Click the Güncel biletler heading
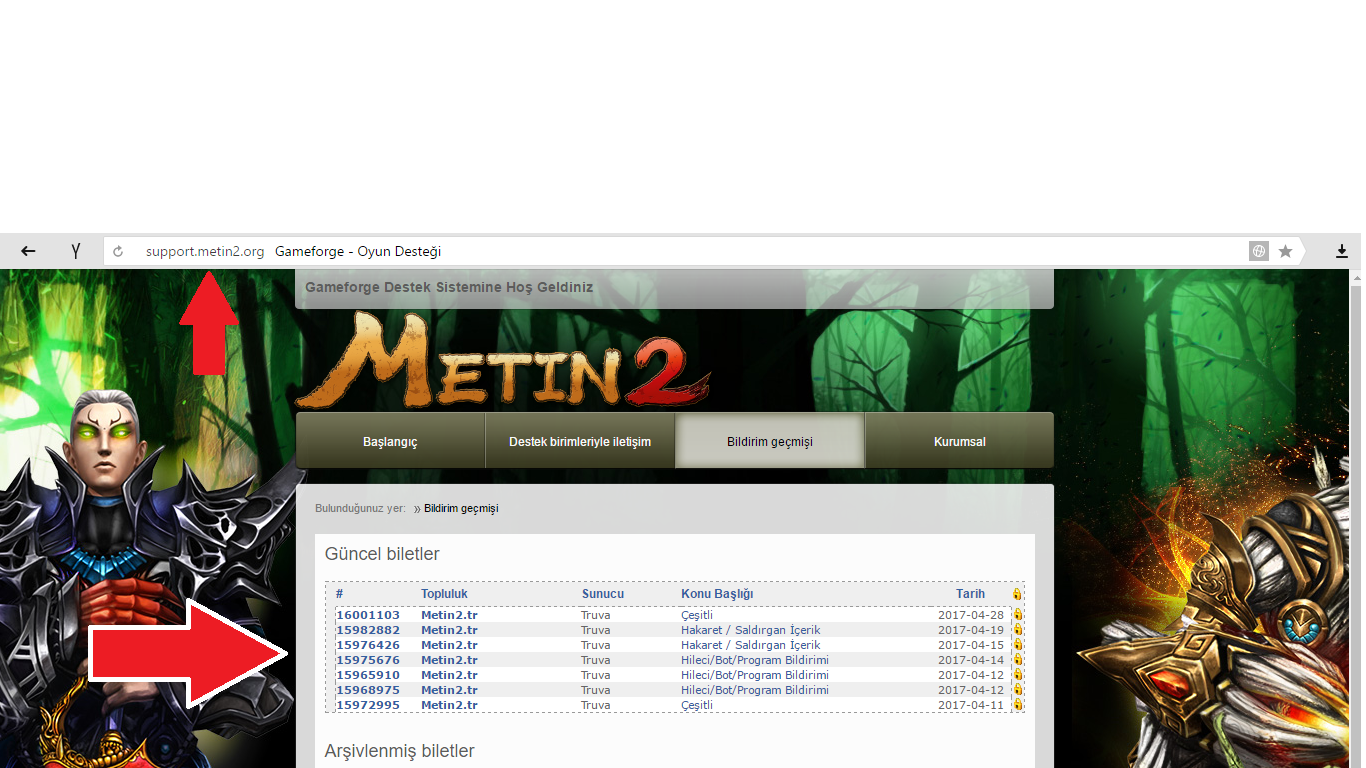1366x768 pixels. [382, 554]
